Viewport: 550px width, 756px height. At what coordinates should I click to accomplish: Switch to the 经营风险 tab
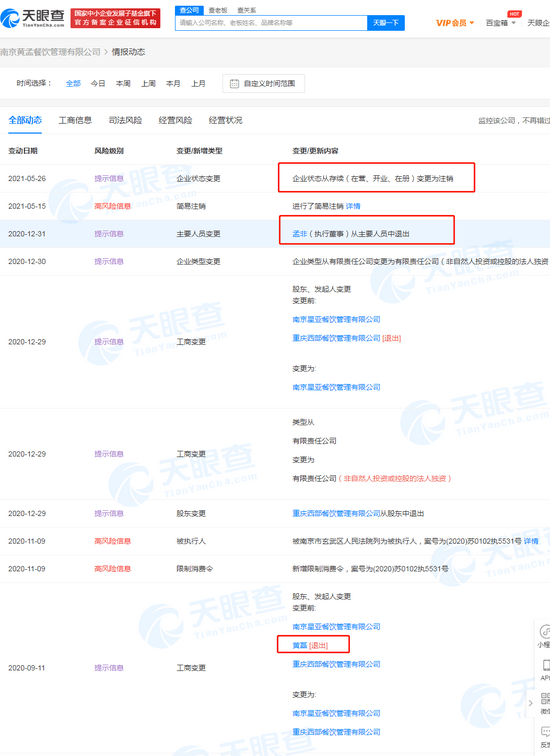pyautogui.click(x=175, y=120)
